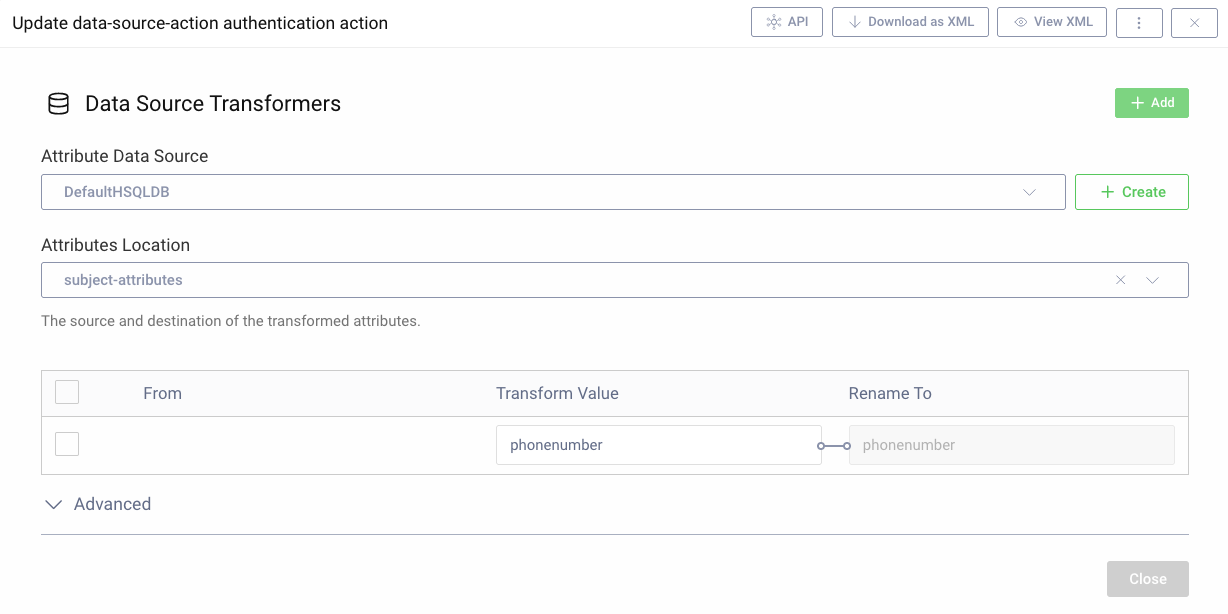Open the Attribute Data Source dropdown
This screenshot has width=1228, height=614.
tap(1029, 192)
